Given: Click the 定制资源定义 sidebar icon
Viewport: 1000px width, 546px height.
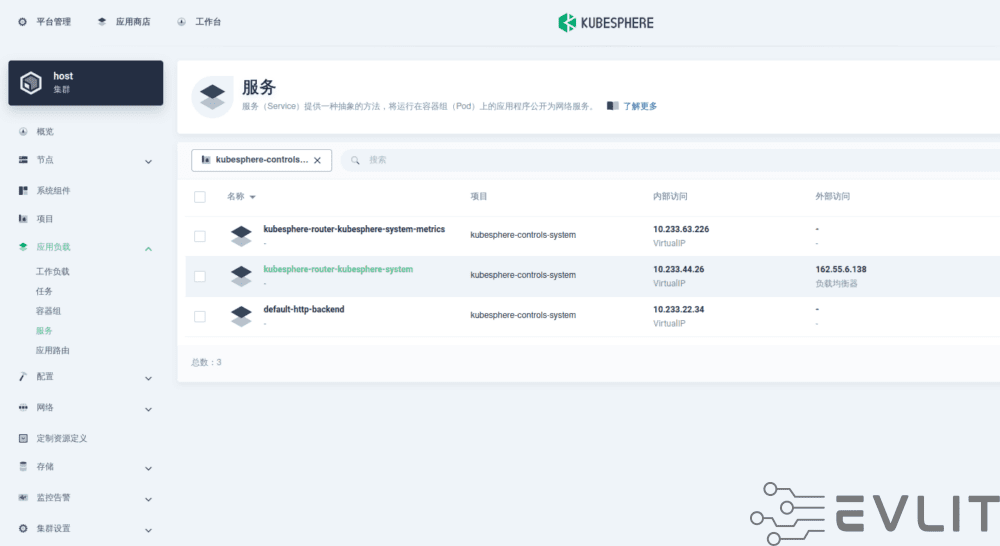Looking at the screenshot, I should click(23, 438).
